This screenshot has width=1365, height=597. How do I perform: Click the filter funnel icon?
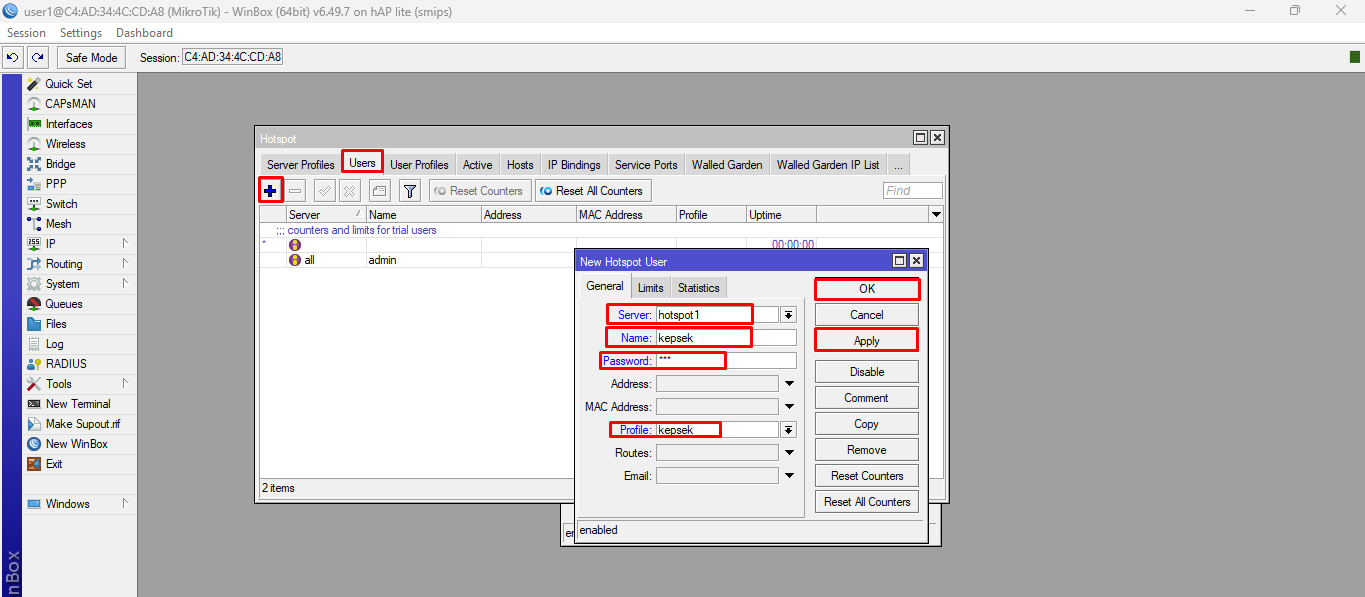(x=409, y=190)
